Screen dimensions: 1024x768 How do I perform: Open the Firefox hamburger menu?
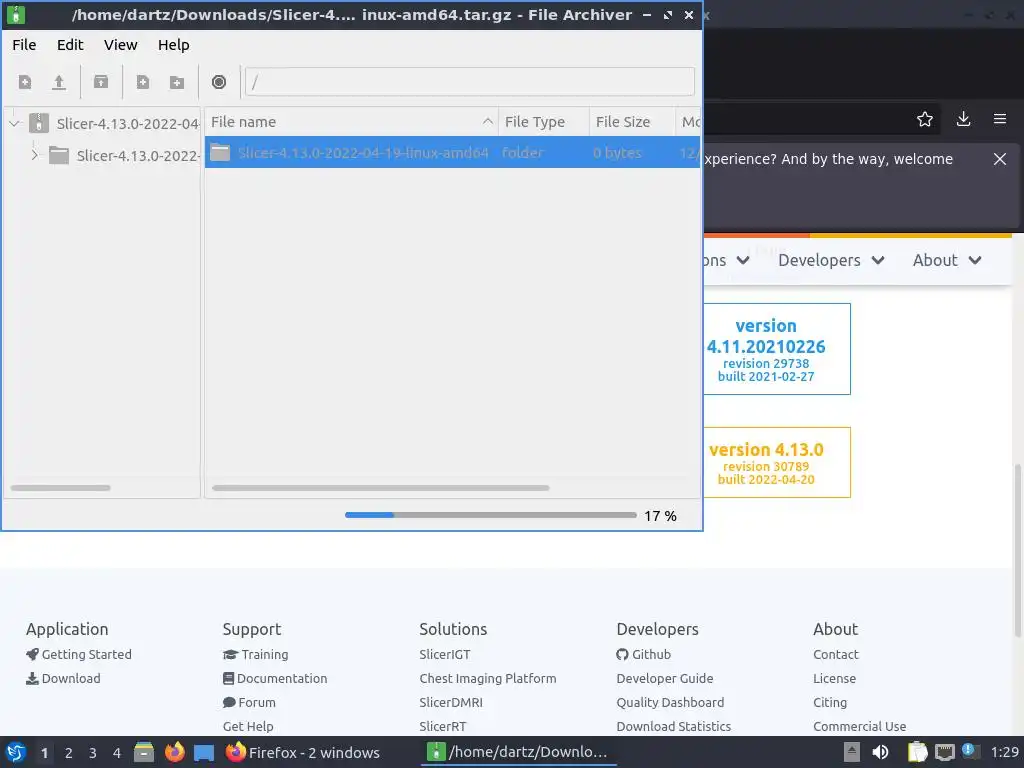point(1000,119)
